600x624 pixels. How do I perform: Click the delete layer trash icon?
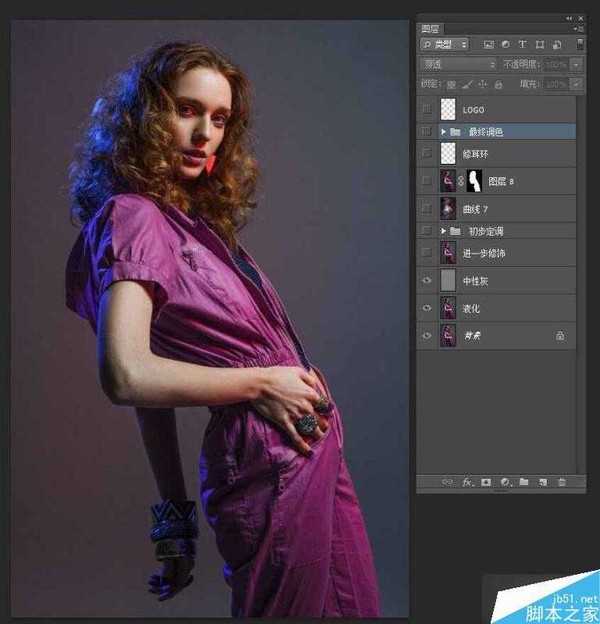[562, 482]
